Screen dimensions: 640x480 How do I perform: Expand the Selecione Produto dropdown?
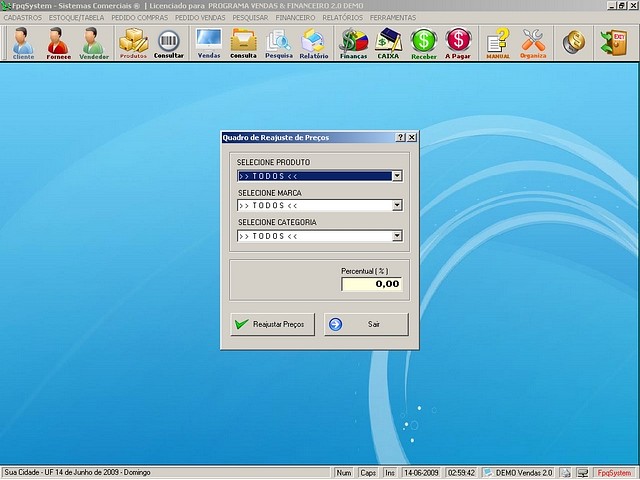pyautogui.click(x=397, y=176)
